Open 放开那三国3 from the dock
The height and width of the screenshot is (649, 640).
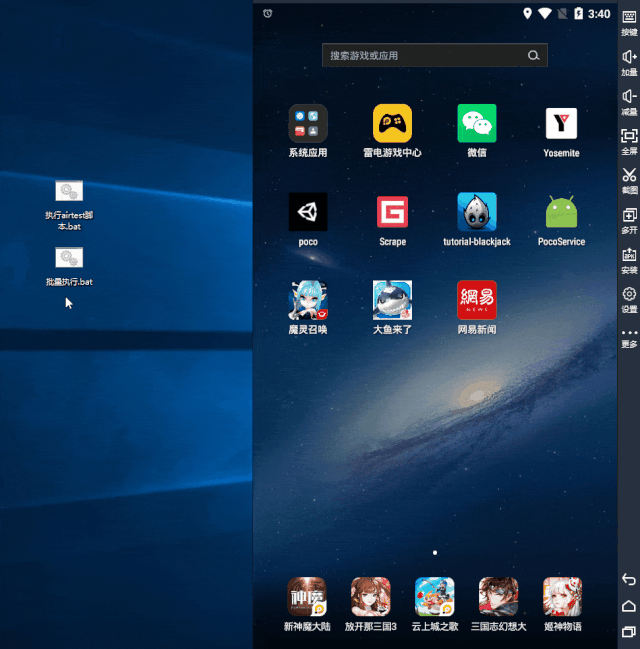click(371, 596)
